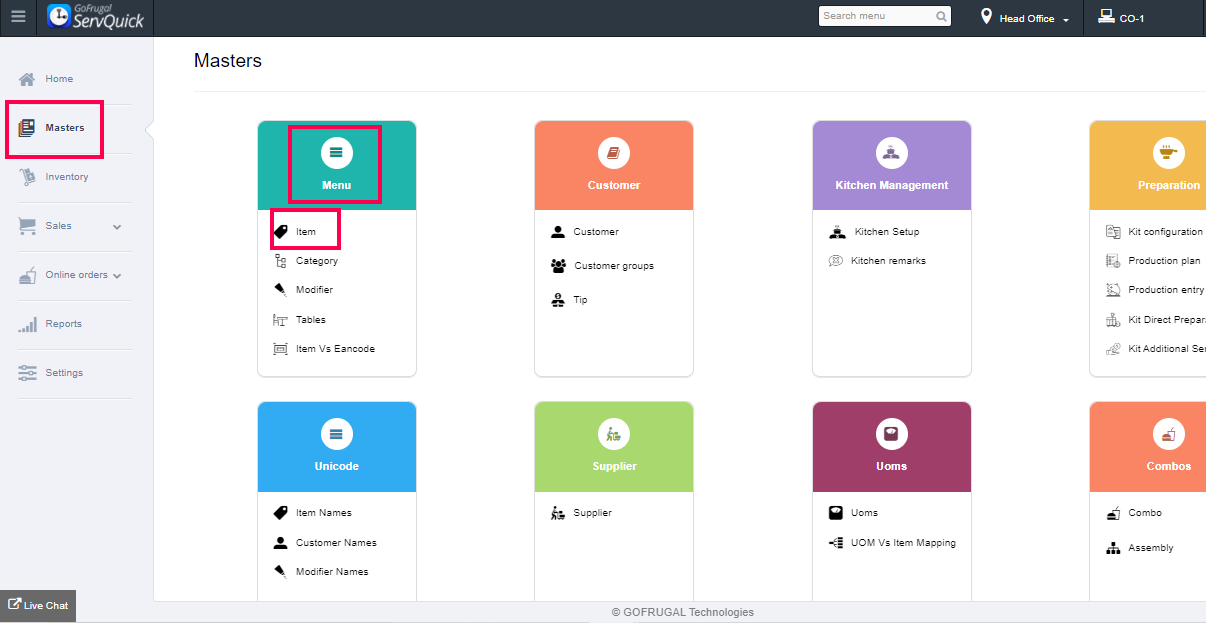Image resolution: width=1206 pixels, height=623 pixels.
Task: Open the Supplier link under Supplier
Action: coord(593,513)
